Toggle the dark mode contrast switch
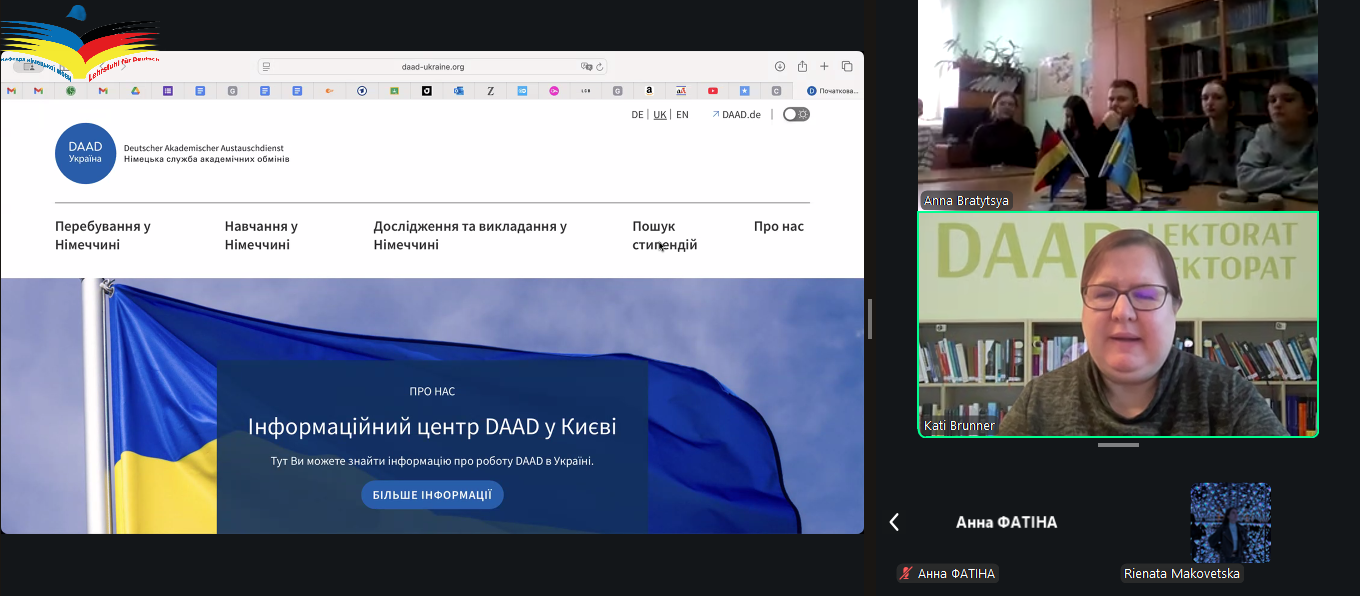Screen dimensions: 1360x596 tap(796, 114)
